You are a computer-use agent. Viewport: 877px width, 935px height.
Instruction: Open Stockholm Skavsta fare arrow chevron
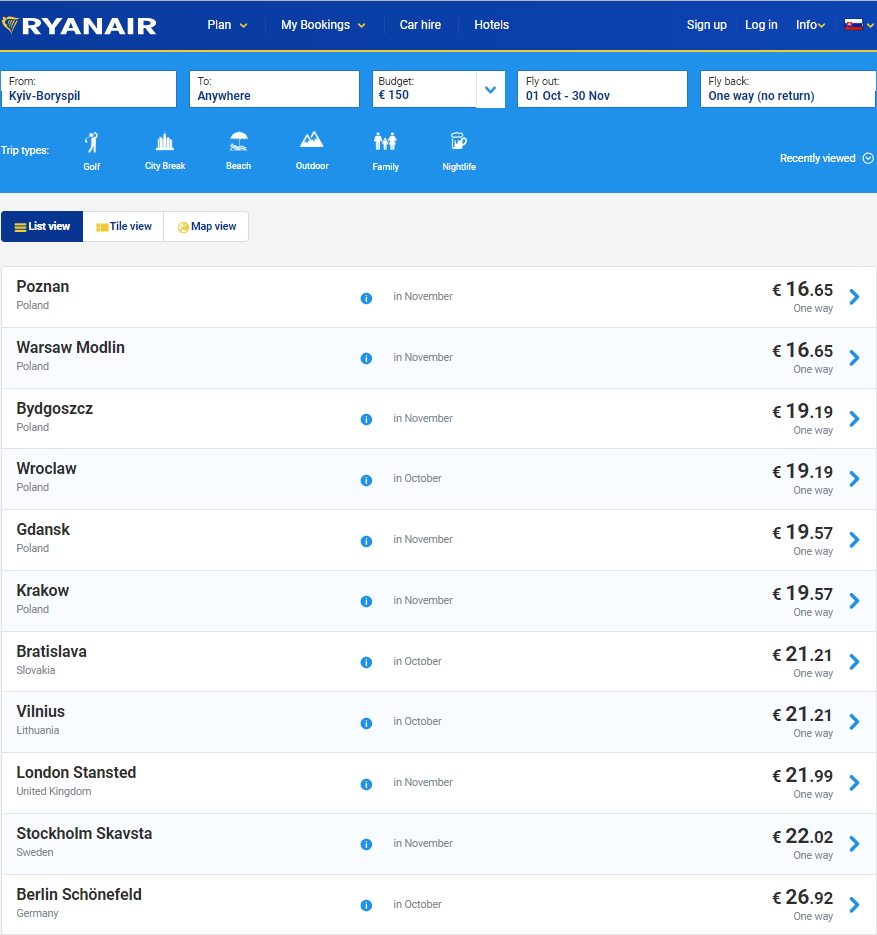point(854,843)
